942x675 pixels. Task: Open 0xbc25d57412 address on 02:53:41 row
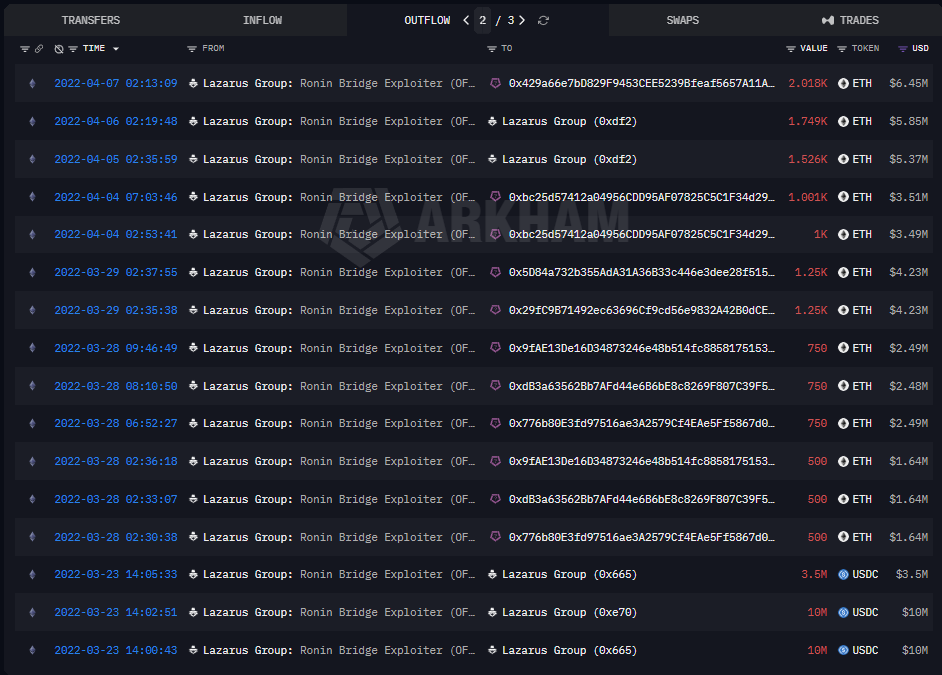coord(642,234)
